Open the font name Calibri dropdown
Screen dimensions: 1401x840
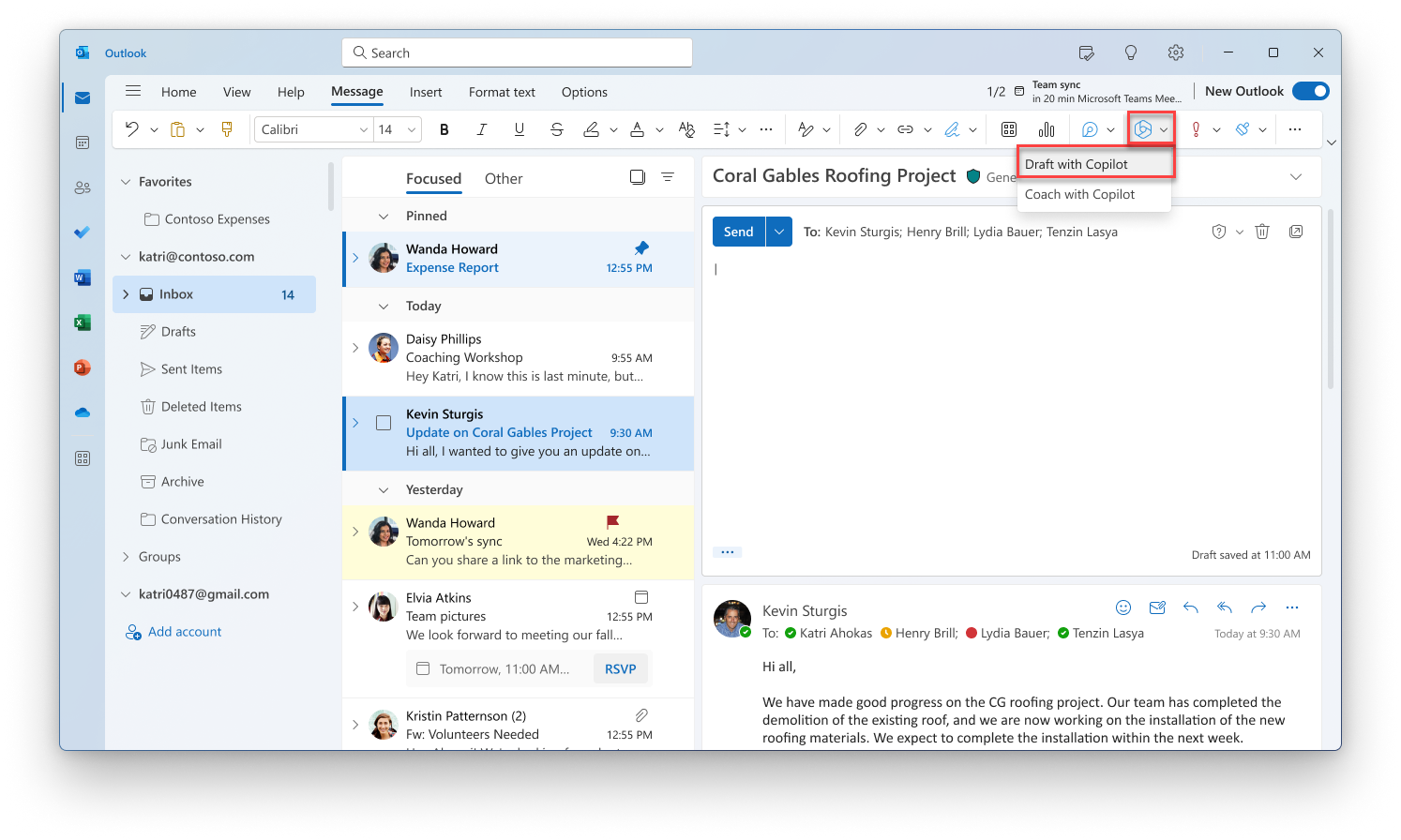click(x=364, y=130)
